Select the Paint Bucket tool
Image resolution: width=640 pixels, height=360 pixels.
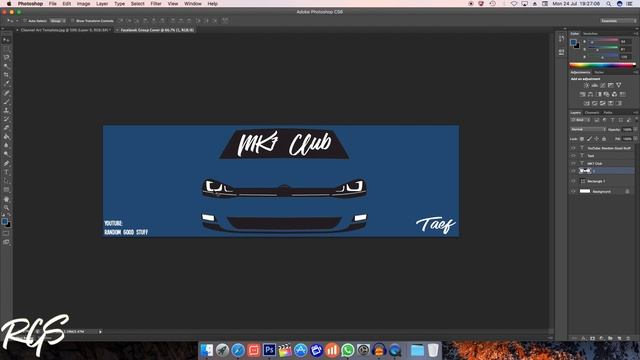point(6,136)
